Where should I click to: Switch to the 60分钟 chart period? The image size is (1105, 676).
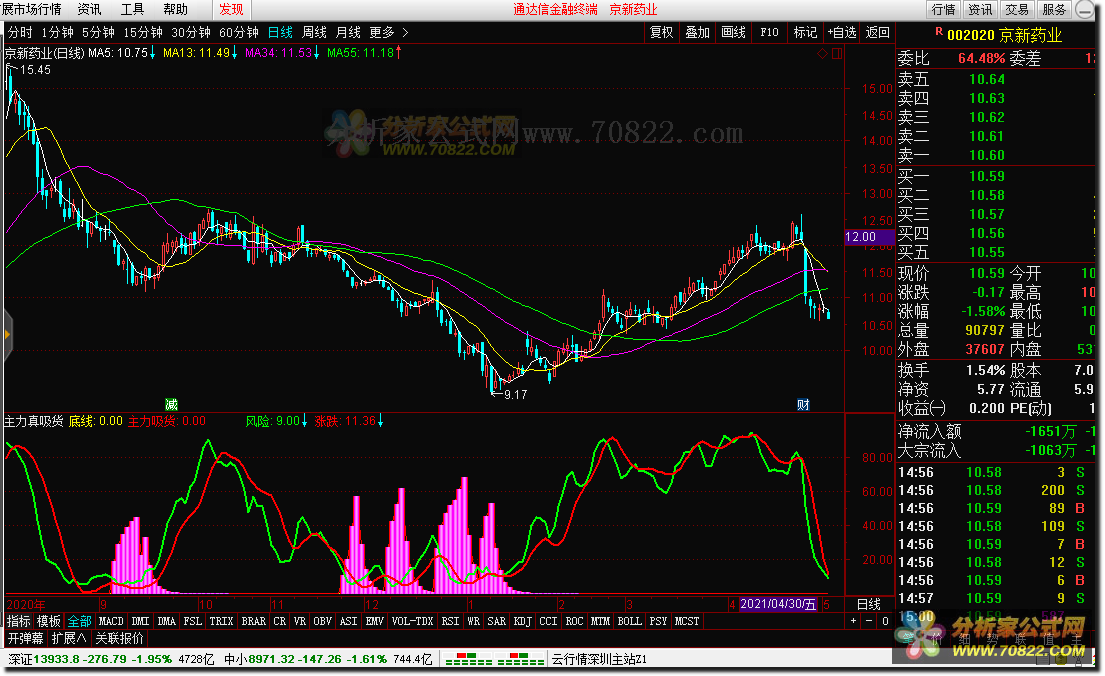tap(239, 32)
